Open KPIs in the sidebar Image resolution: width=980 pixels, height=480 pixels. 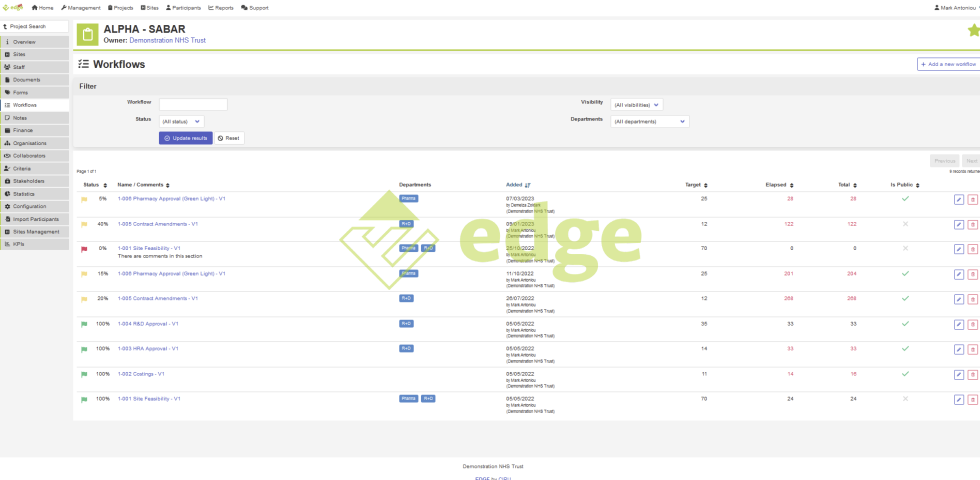34,244
